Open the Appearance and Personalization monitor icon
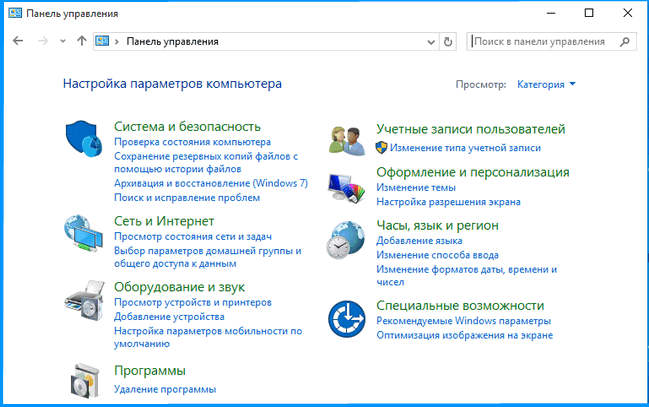This screenshot has height=407, width=649. tap(346, 188)
